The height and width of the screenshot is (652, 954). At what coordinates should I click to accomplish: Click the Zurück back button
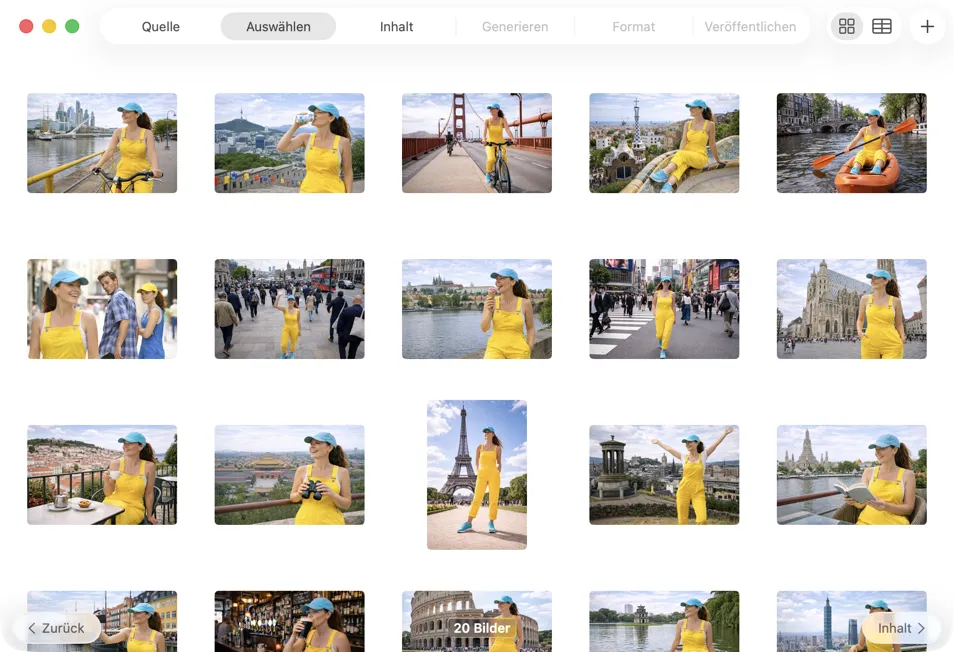tap(57, 628)
